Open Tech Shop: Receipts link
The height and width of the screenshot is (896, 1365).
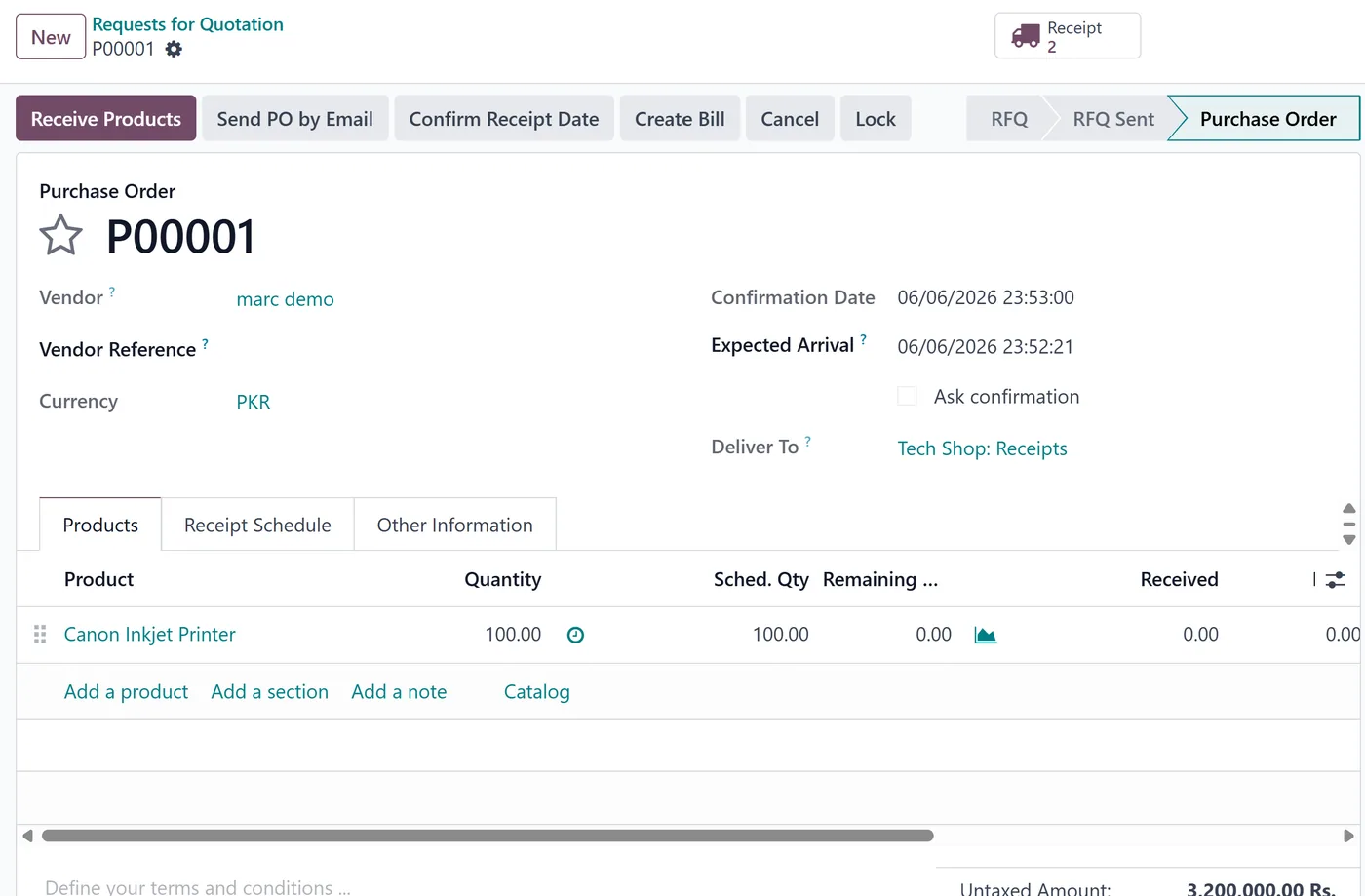click(x=982, y=448)
